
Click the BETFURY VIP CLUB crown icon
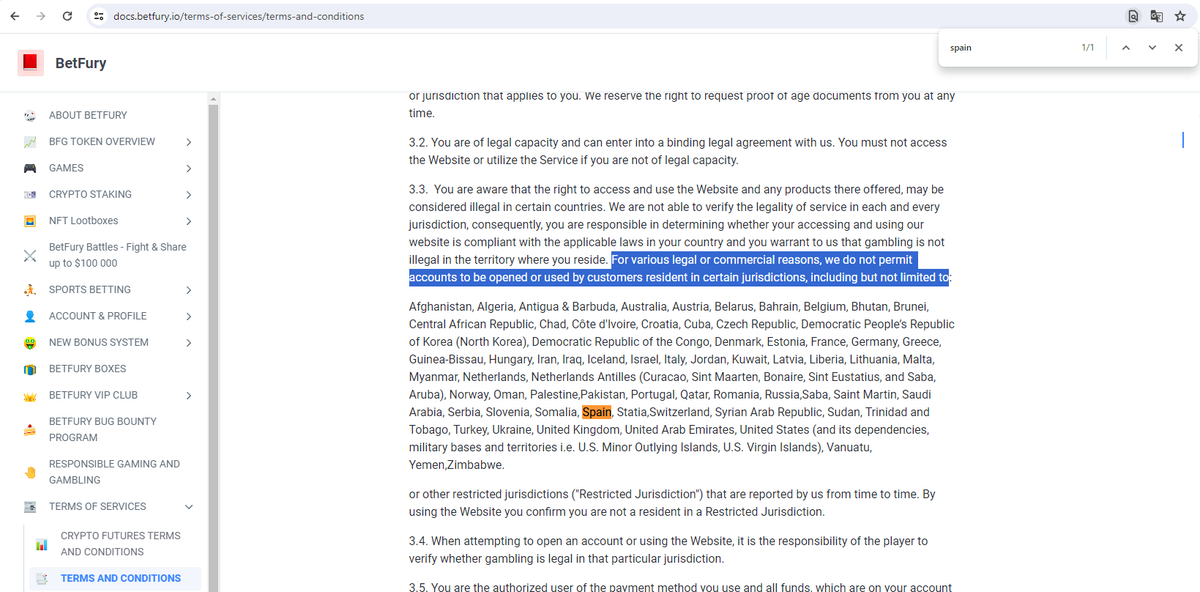(x=30, y=396)
